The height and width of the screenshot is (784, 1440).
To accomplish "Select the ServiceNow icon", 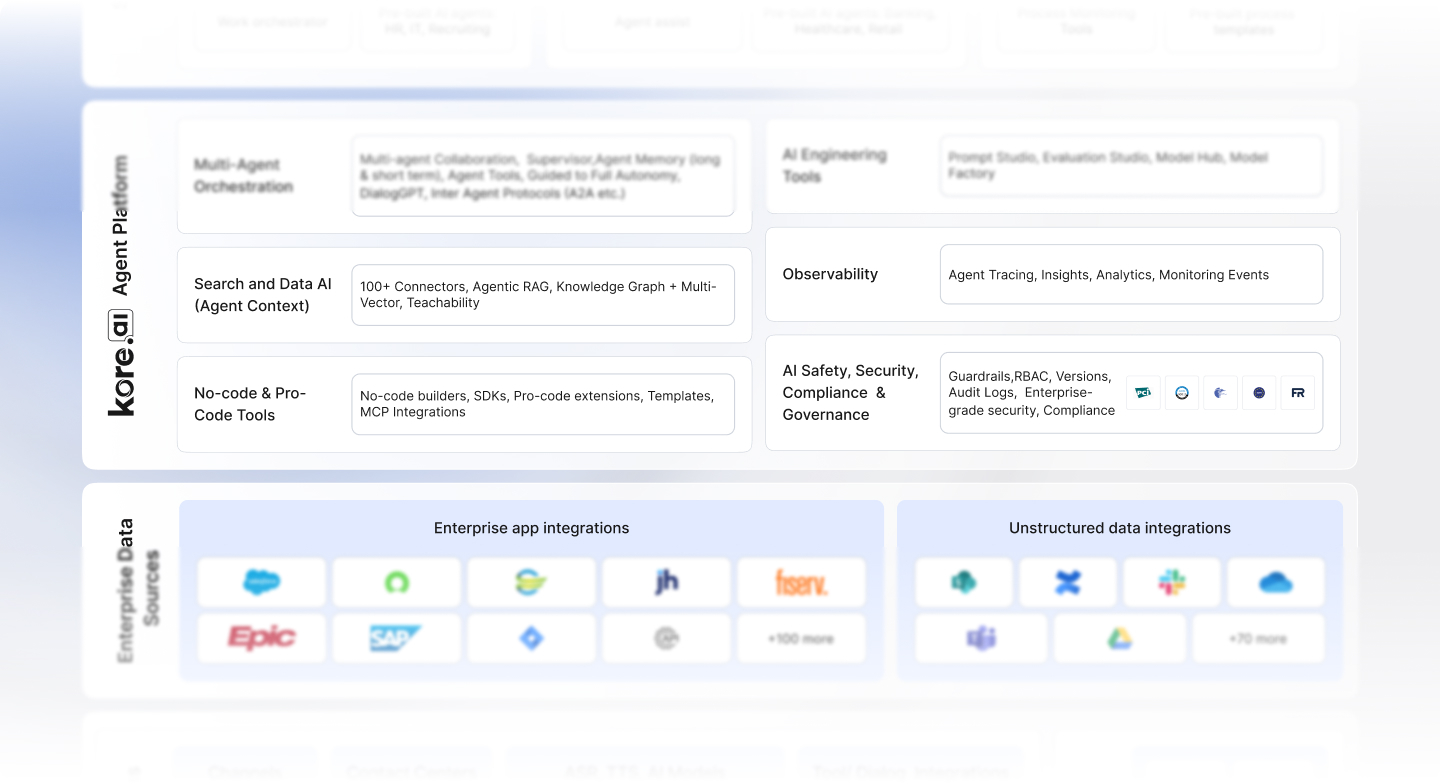I will click(396, 582).
